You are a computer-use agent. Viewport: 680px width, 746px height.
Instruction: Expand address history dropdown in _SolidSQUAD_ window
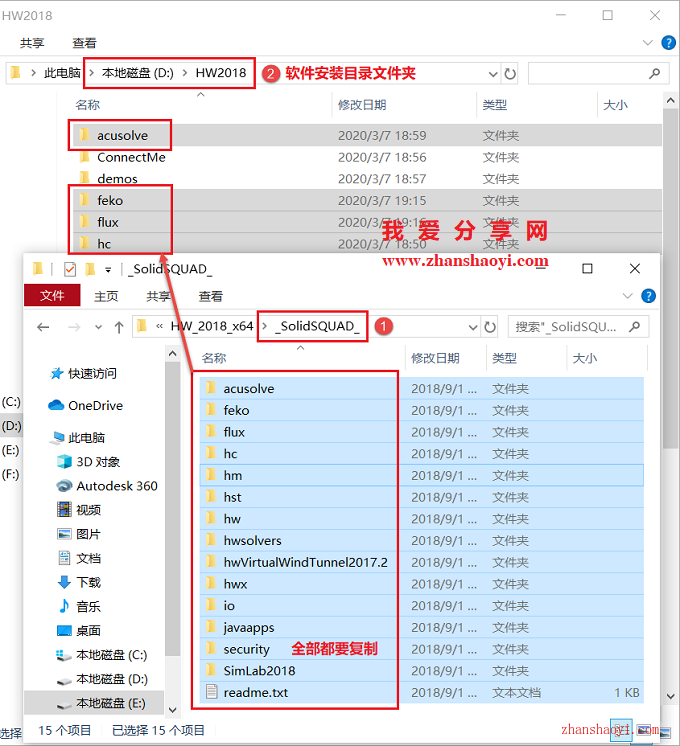coord(473,327)
